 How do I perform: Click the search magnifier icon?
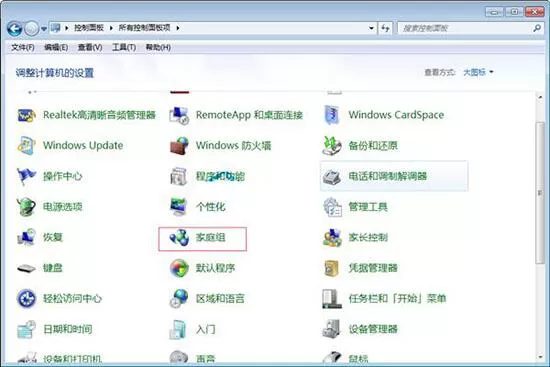pos(537,28)
